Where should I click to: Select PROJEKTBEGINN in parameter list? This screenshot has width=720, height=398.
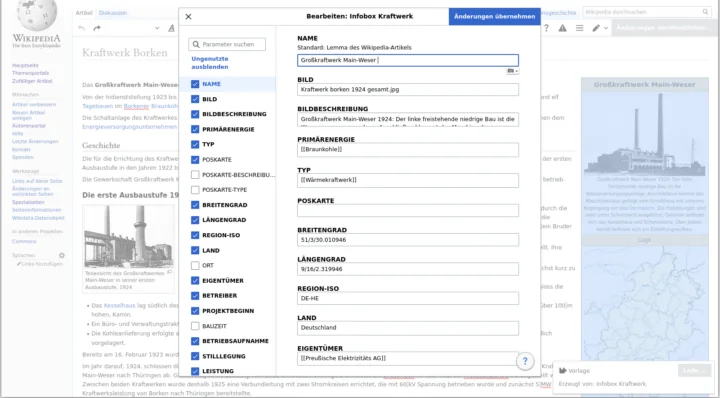point(228,311)
